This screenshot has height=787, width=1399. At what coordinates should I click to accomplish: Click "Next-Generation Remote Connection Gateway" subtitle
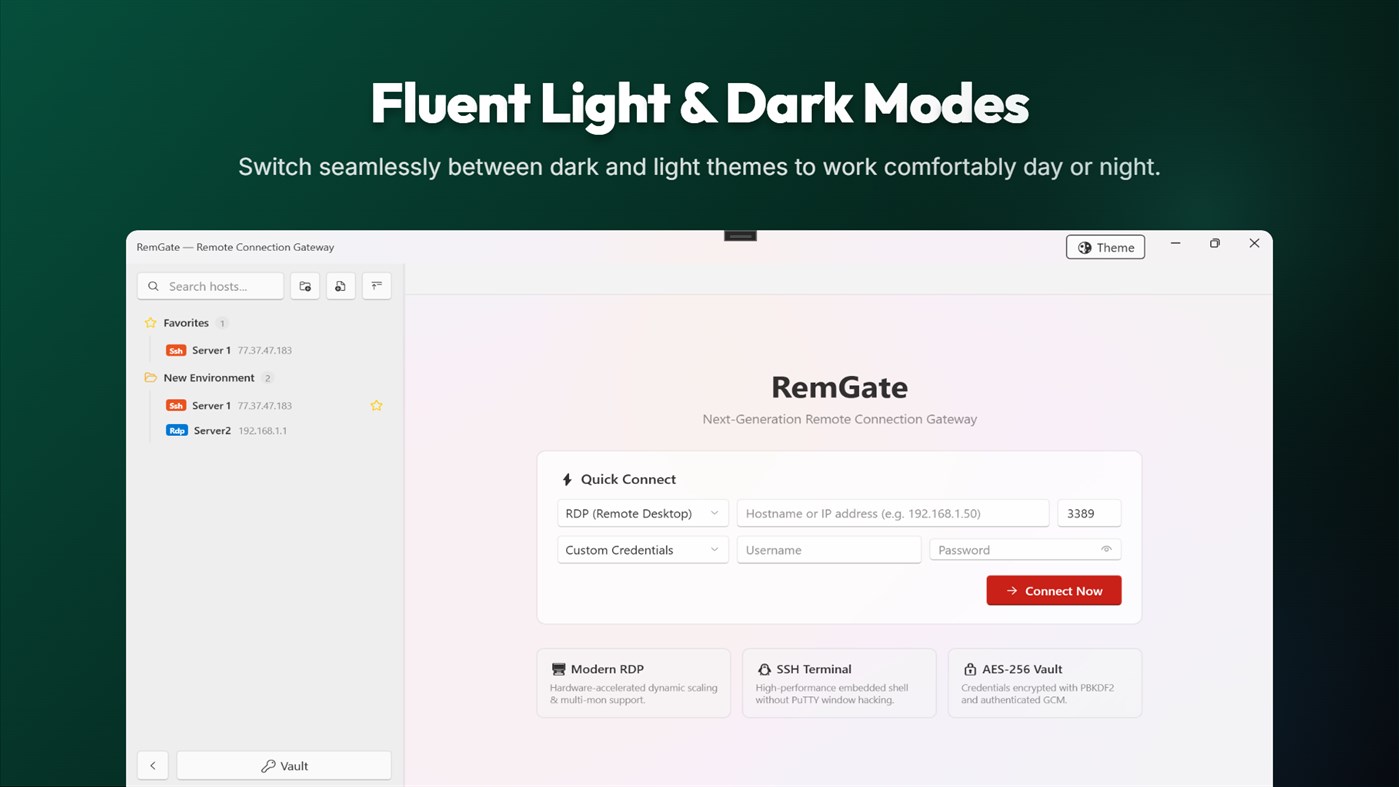[839, 419]
